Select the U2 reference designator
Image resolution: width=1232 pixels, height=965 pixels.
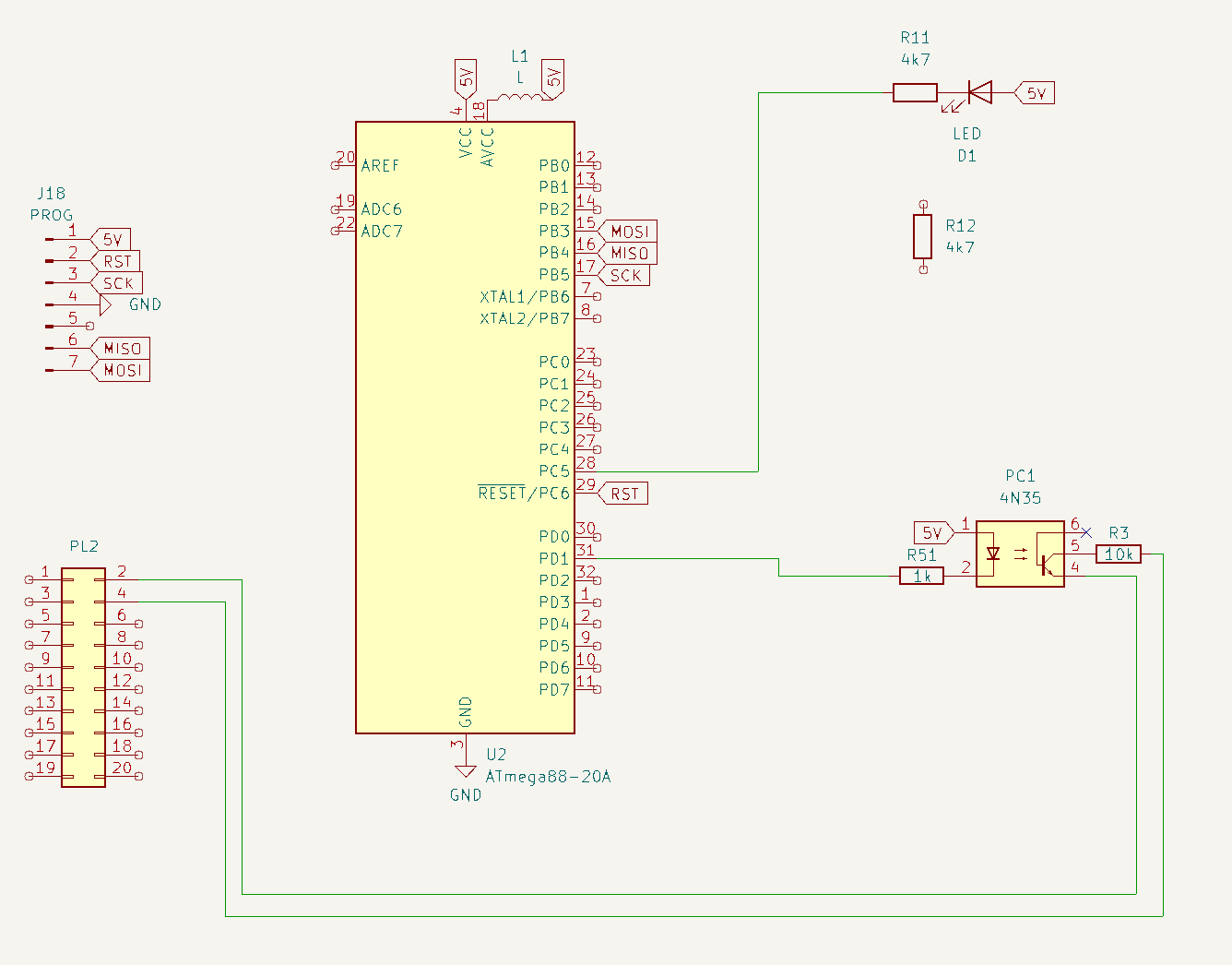pyautogui.click(x=496, y=755)
